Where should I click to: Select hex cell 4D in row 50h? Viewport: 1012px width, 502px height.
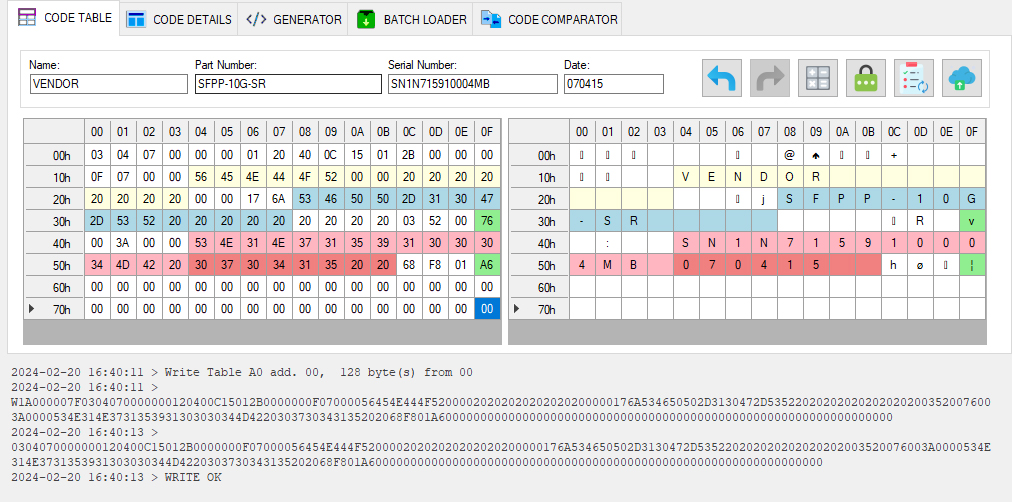pos(123,265)
